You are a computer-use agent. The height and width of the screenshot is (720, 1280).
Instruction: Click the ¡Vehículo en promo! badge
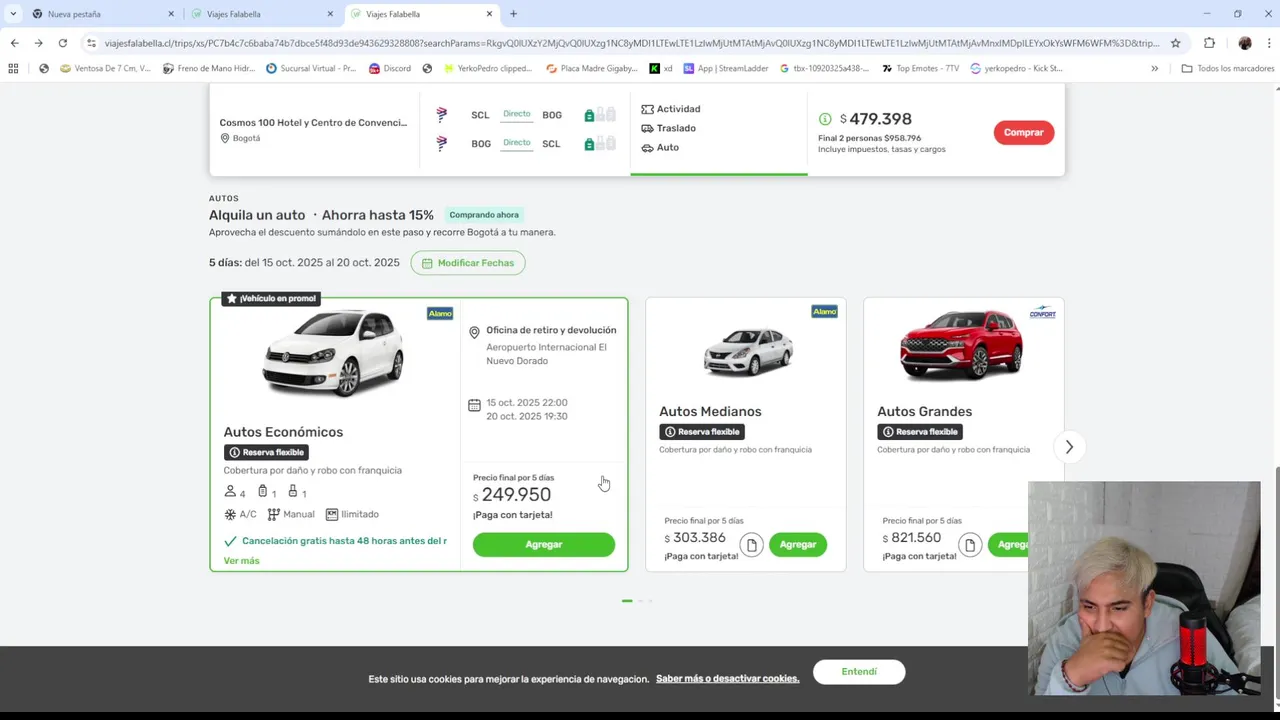click(270, 298)
